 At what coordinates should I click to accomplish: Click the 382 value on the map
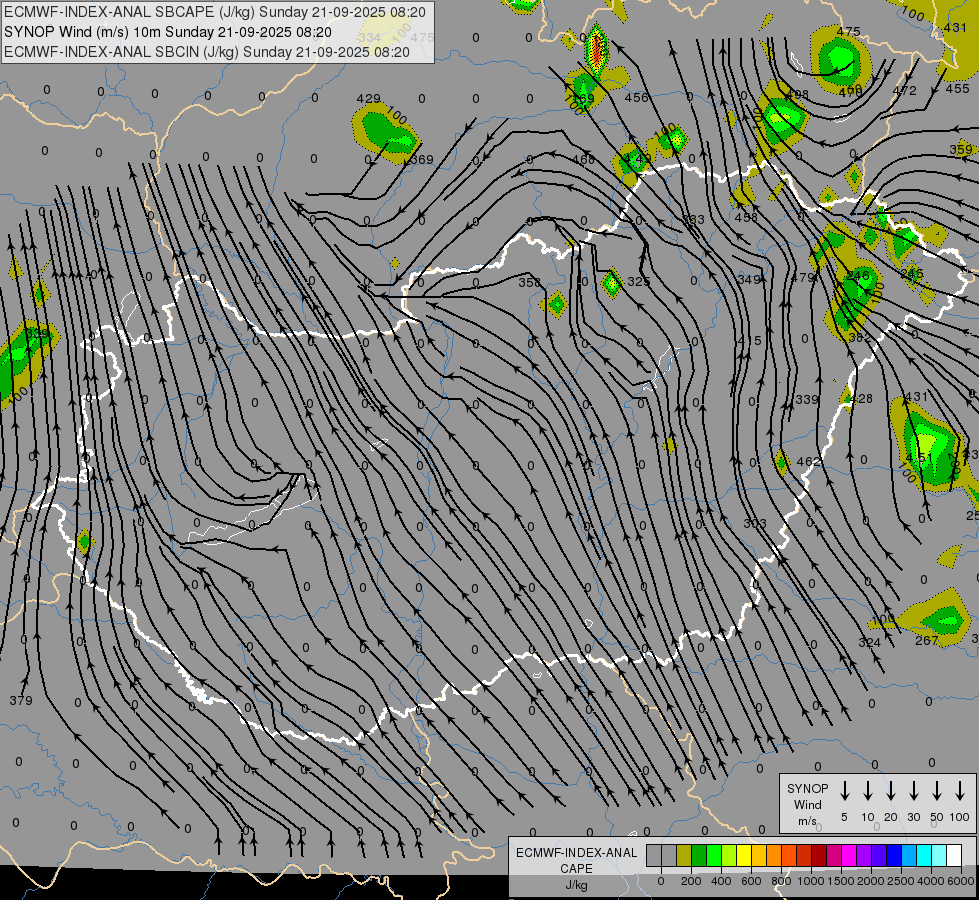click(x=860, y=338)
